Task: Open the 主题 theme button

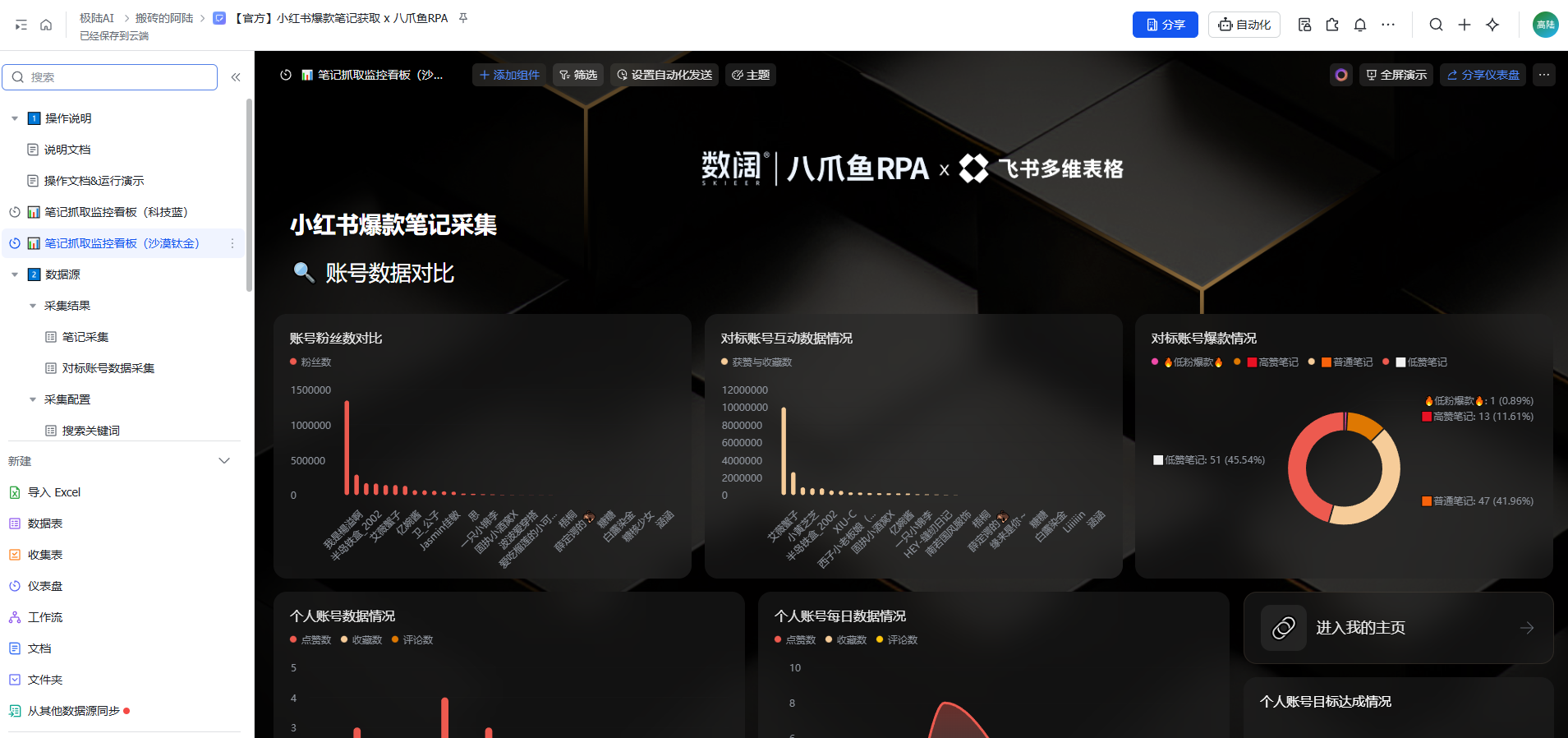Action: coord(751,75)
